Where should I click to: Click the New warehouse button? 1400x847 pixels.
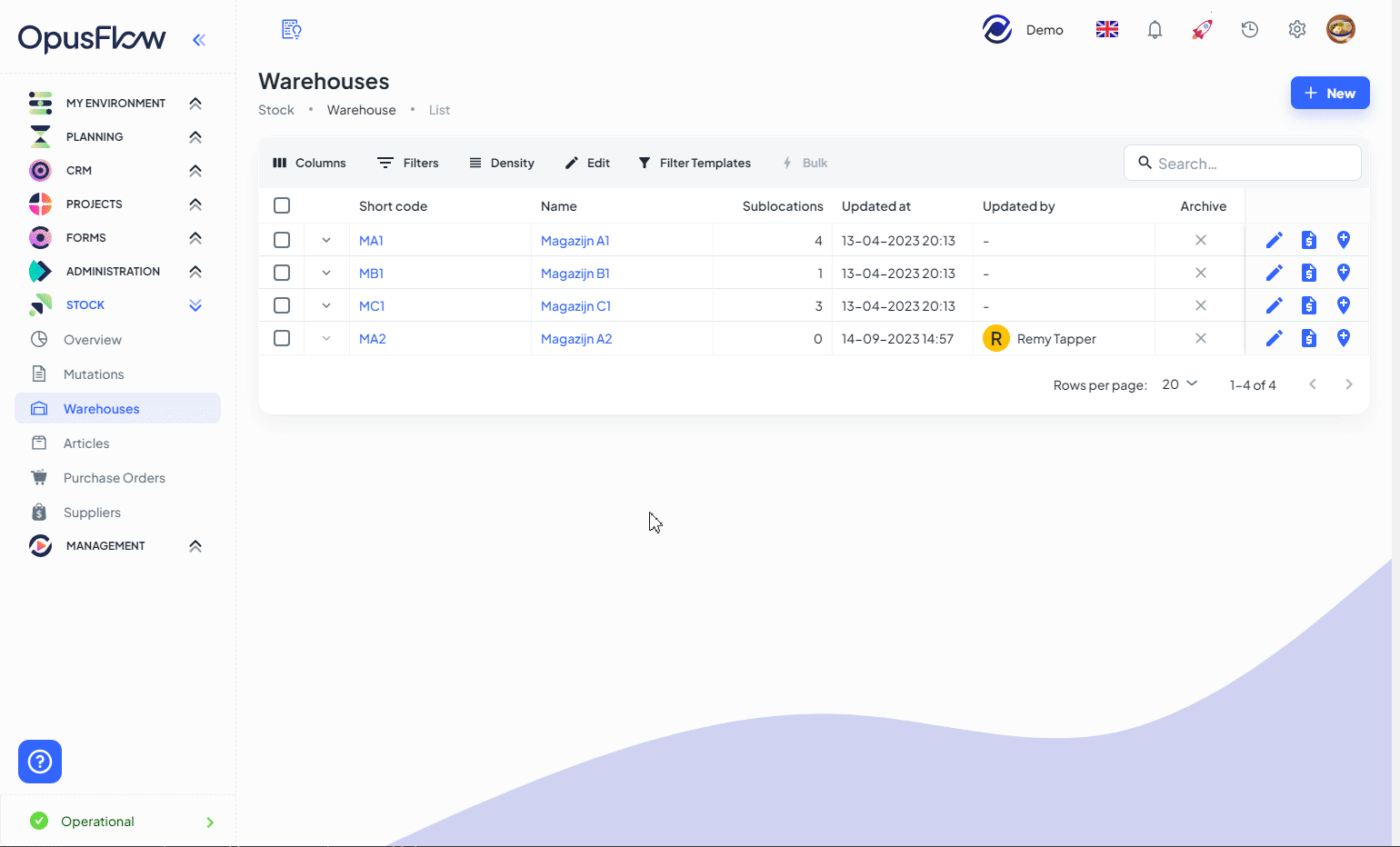(1329, 93)
